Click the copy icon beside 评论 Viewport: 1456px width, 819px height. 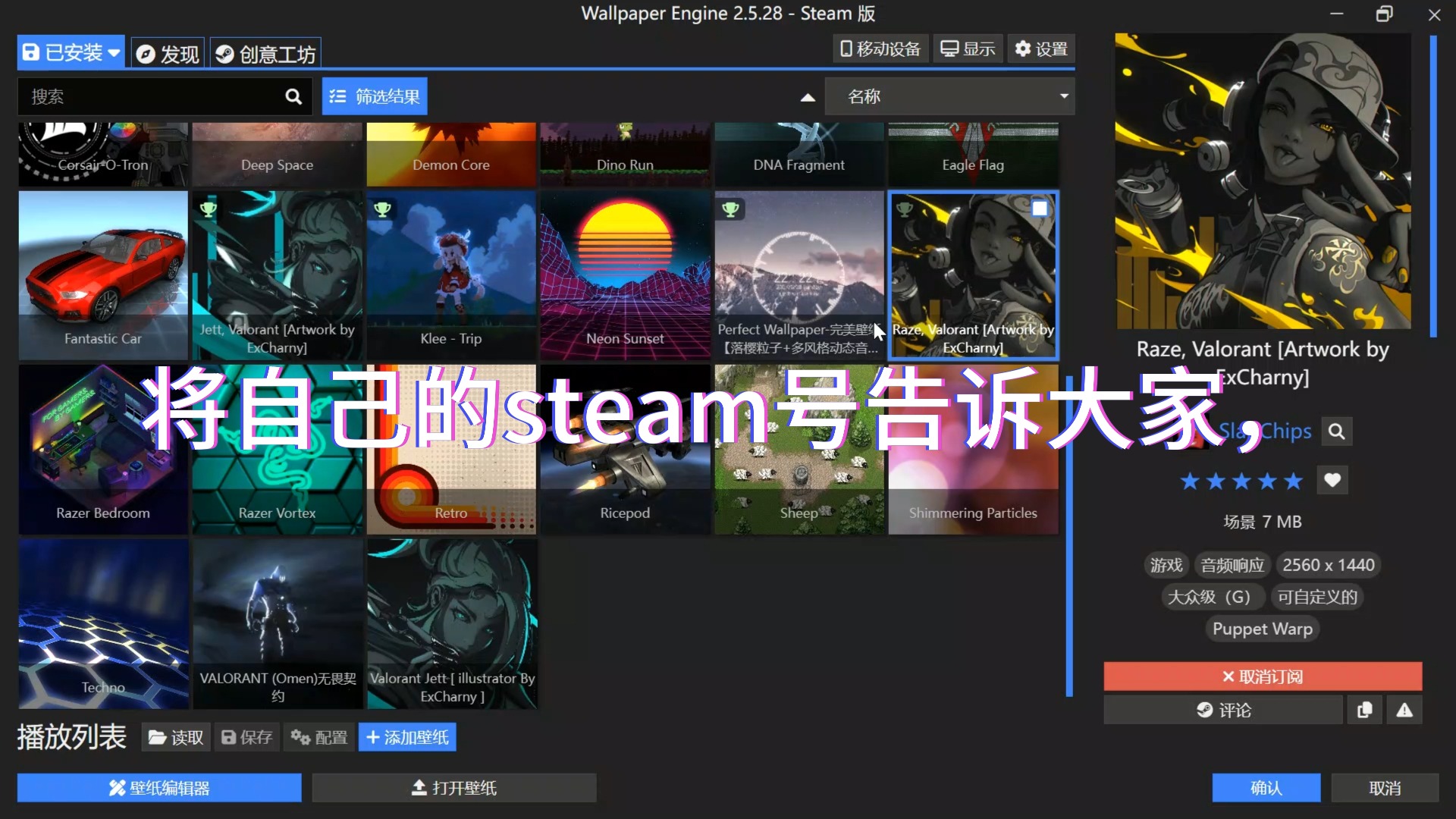(x=1364, y=710)
